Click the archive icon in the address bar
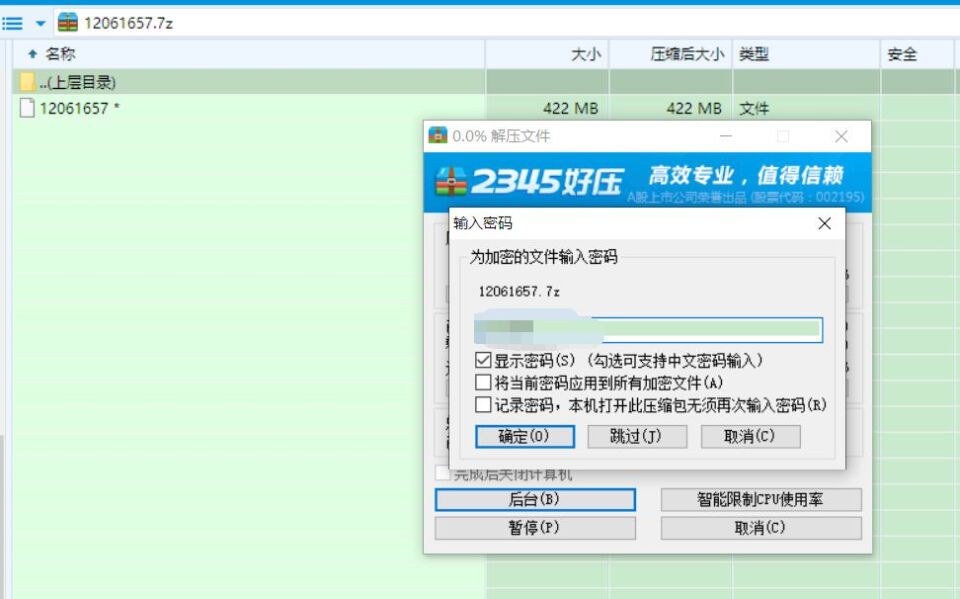 pos(66,21)
